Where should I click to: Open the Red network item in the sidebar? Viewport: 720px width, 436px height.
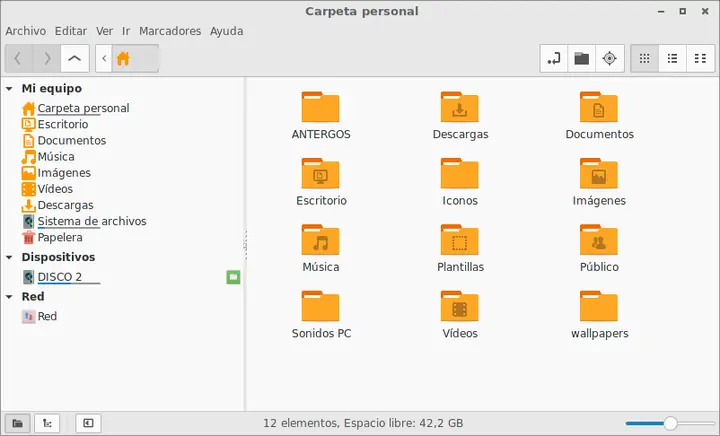tap(39, 316)
